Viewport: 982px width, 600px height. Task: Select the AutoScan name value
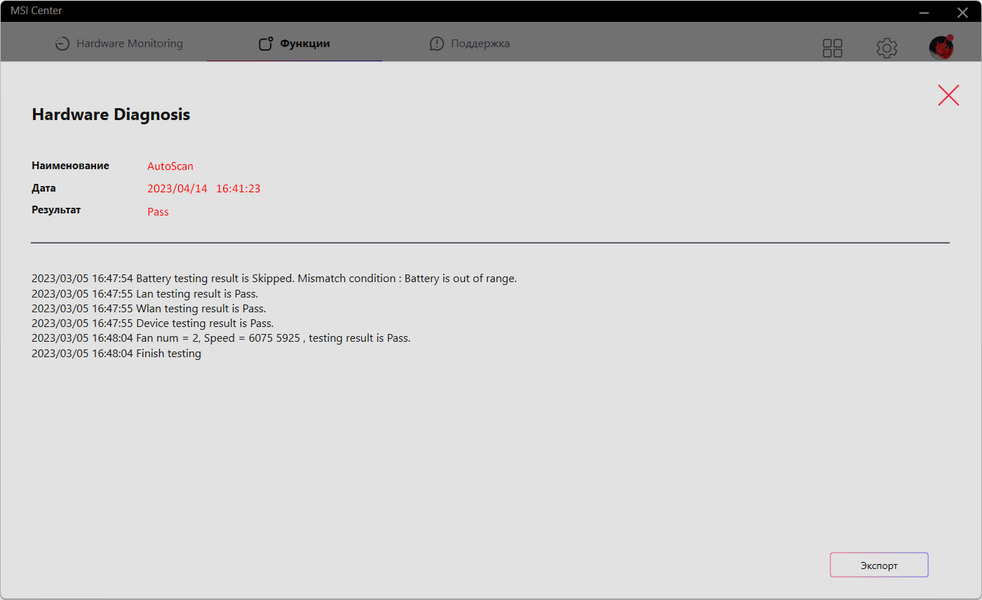point(170,166)
